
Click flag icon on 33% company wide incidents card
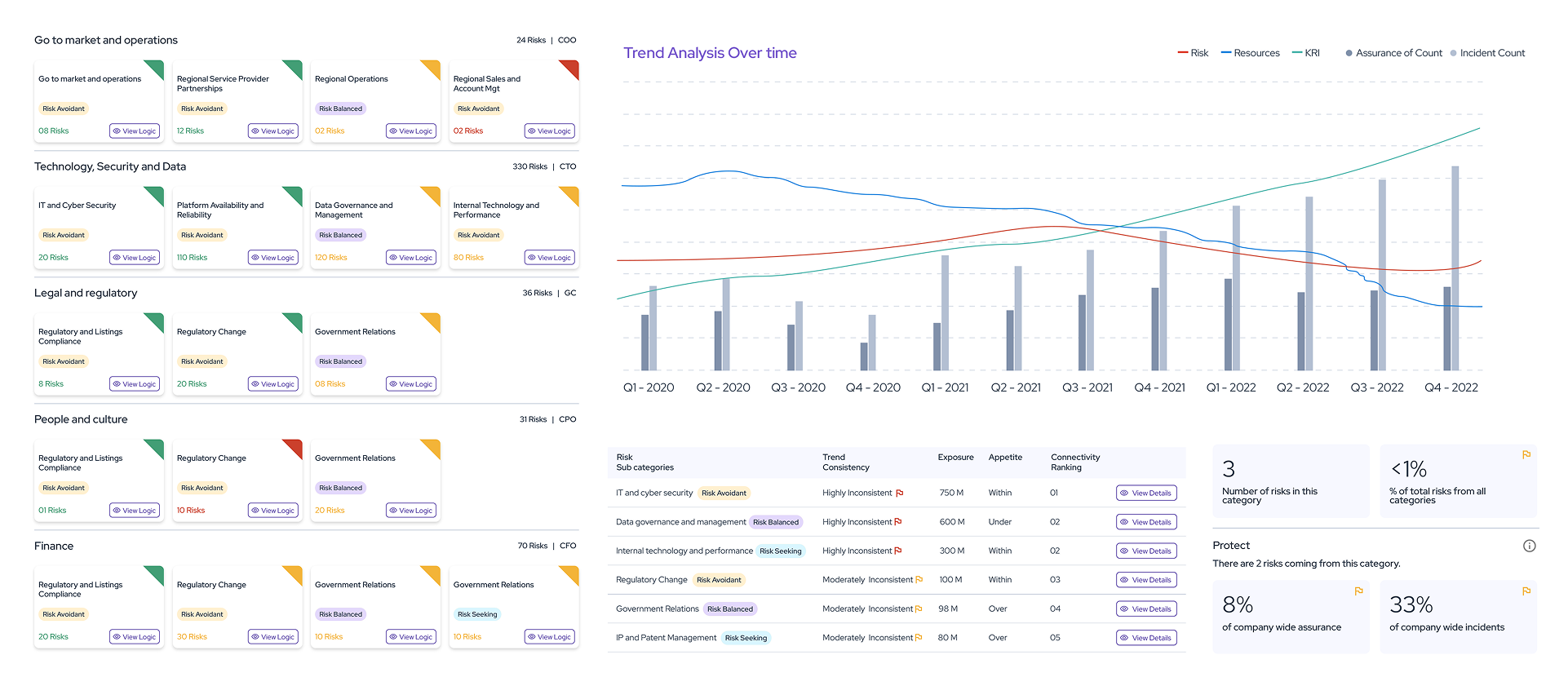point(1526,591)
